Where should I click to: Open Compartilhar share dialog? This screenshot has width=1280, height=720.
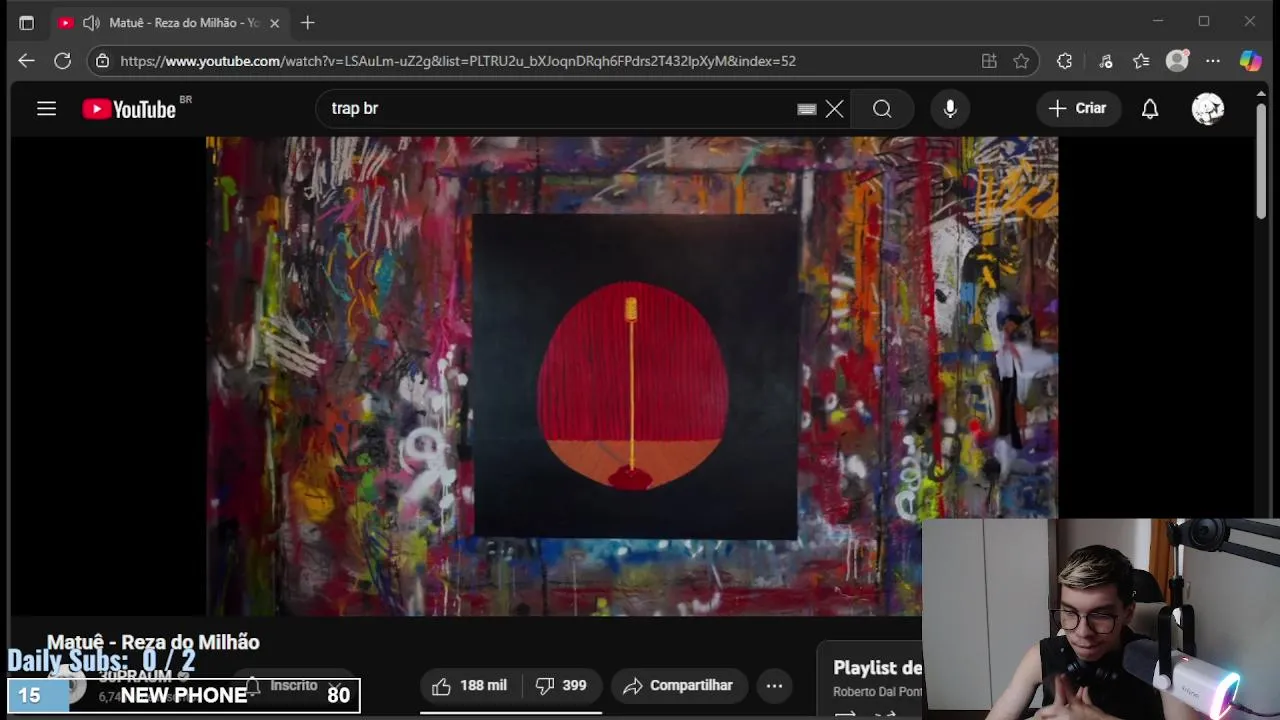(679, 686)
